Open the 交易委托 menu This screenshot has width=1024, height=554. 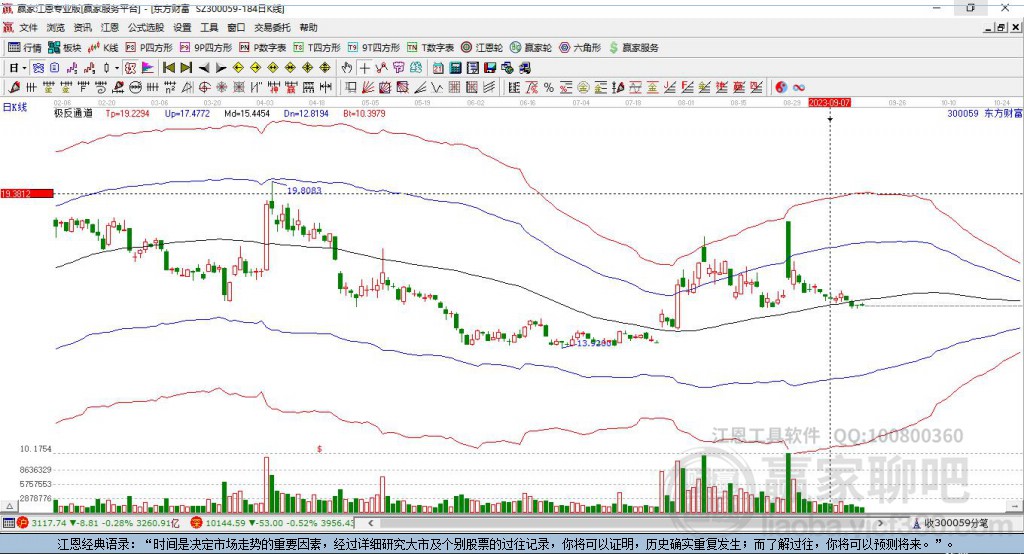(272, 27)
